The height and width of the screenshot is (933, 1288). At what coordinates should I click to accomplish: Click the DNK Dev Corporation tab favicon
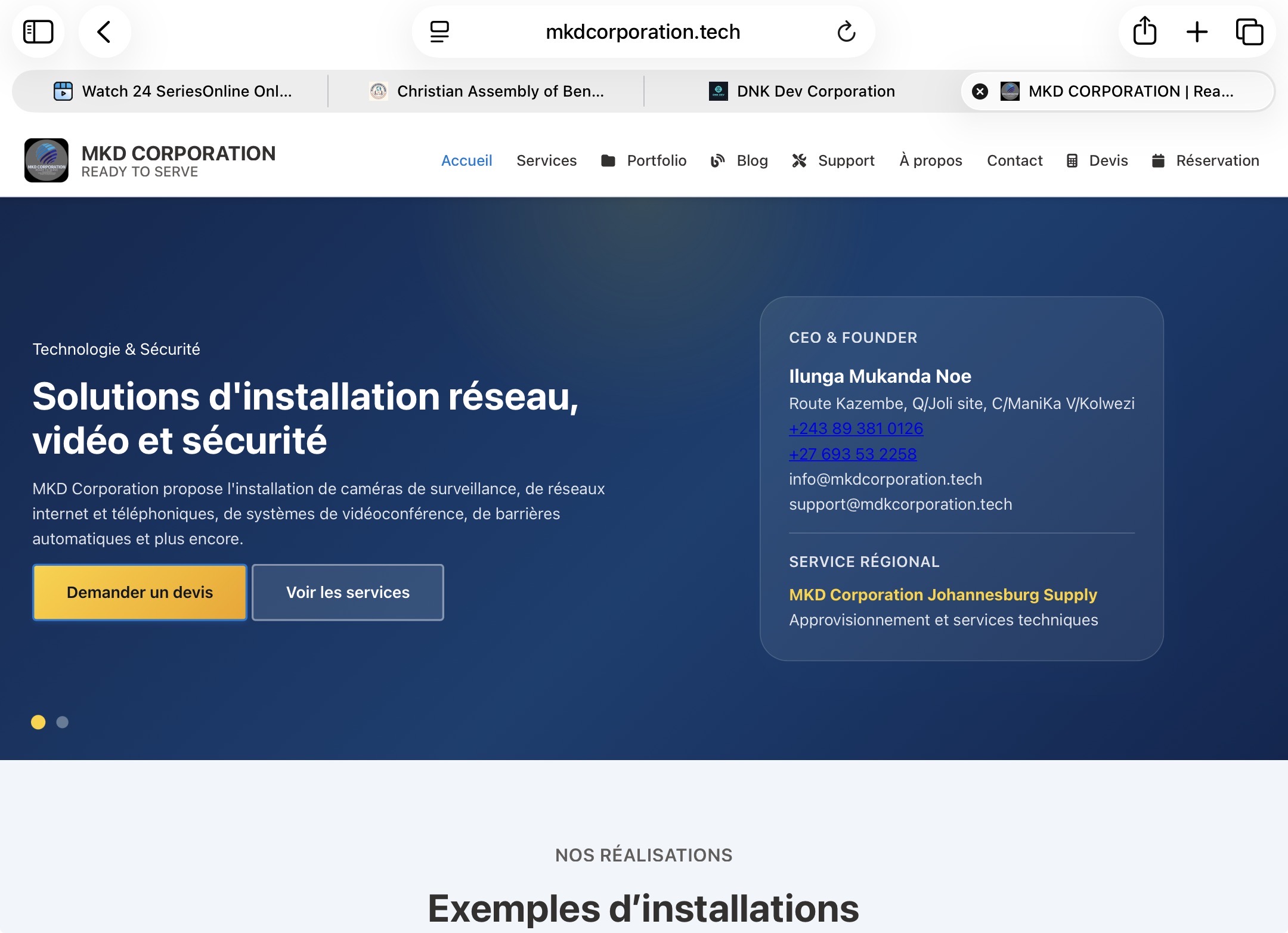[x=718, y=91]
